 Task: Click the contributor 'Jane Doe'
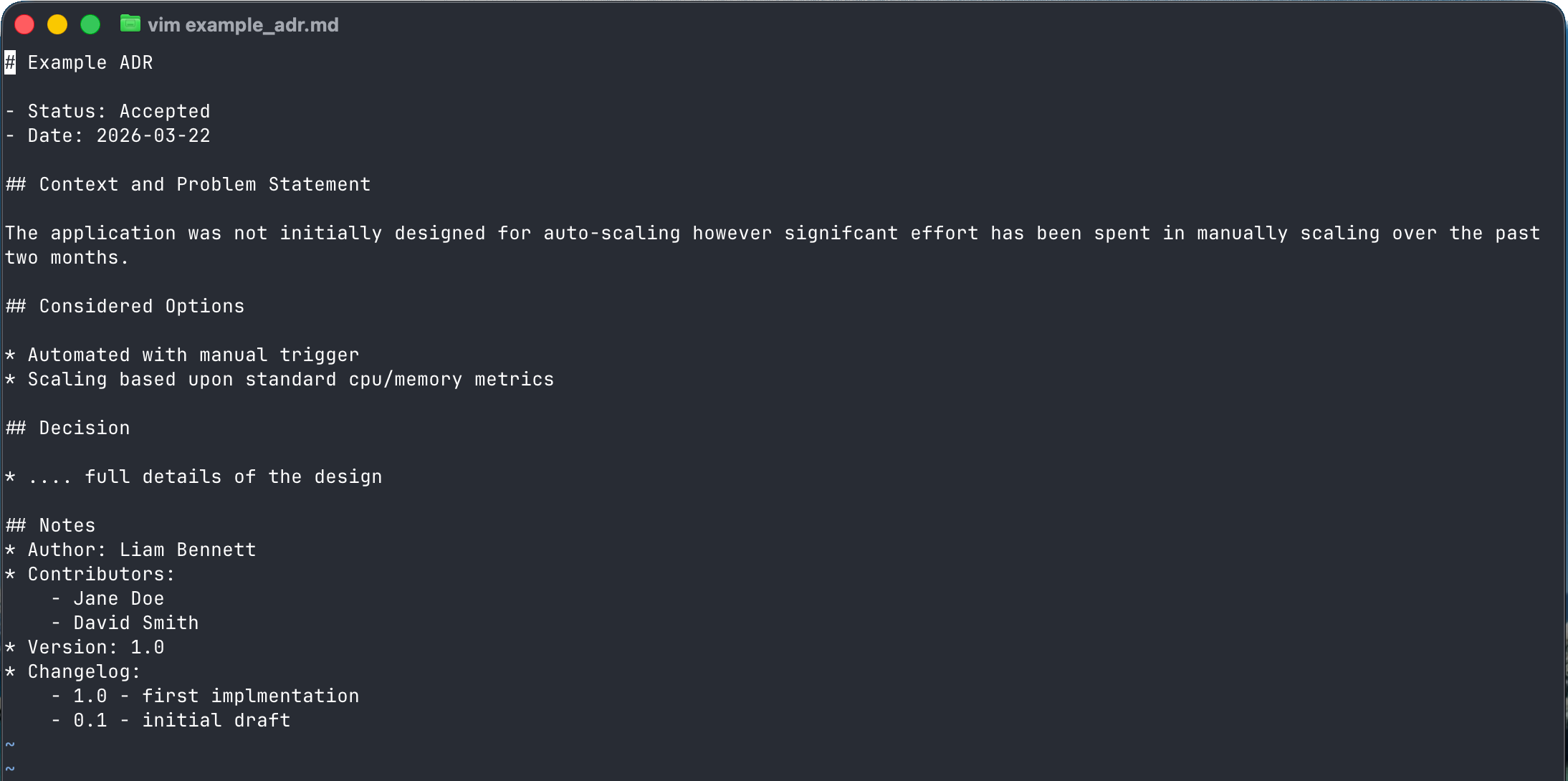tap(118, 598)
